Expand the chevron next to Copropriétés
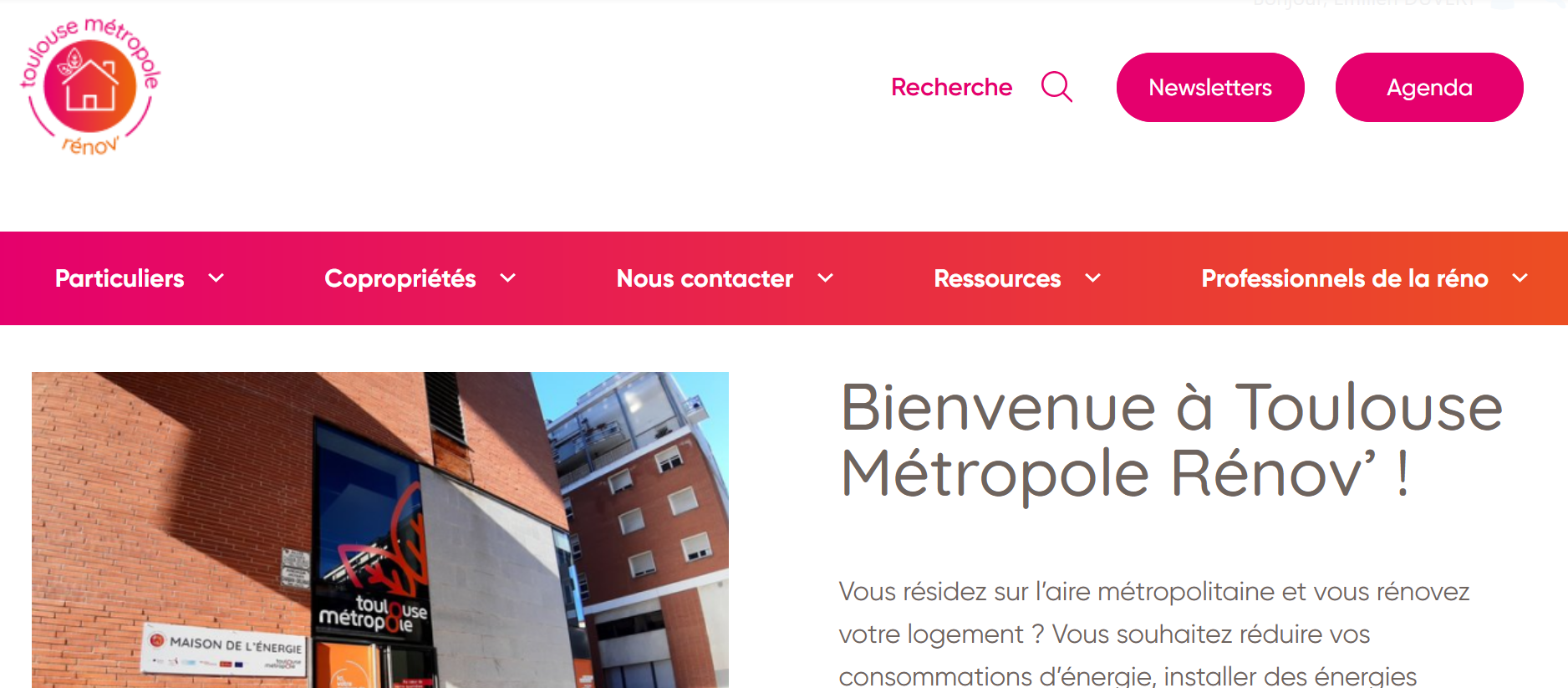Viewport: 1568px width, 688px height. coord(508,278)
